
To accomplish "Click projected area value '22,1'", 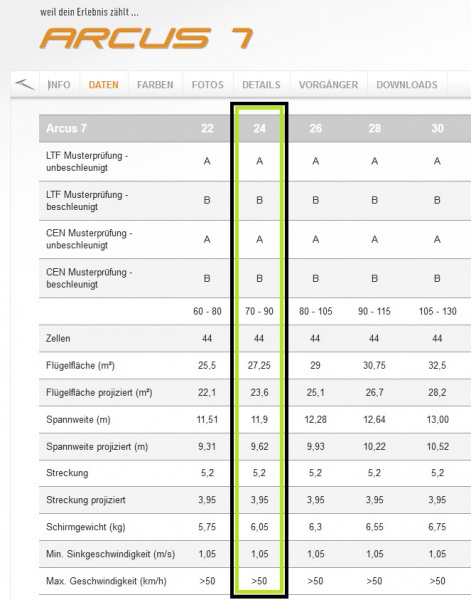I will point(207,393).
